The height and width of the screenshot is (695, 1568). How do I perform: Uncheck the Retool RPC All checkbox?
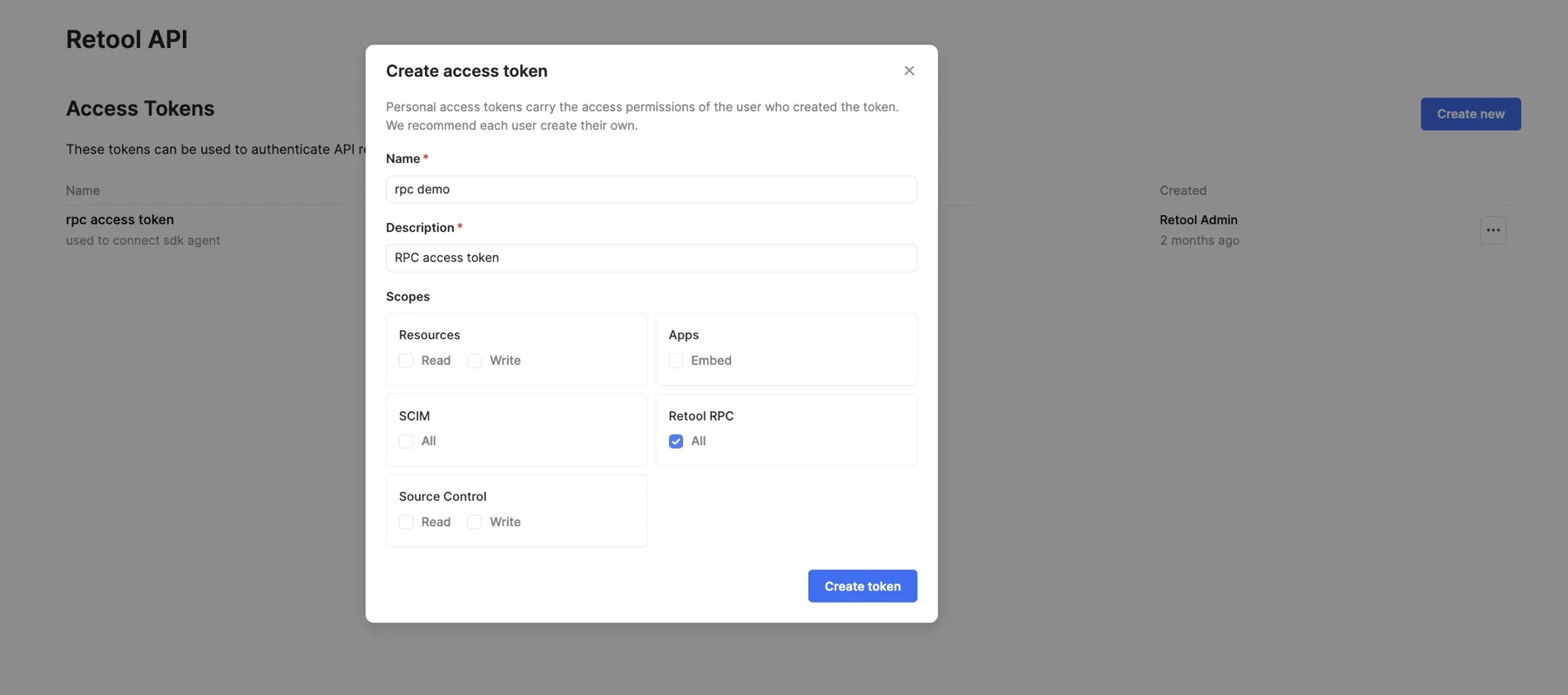676,442
